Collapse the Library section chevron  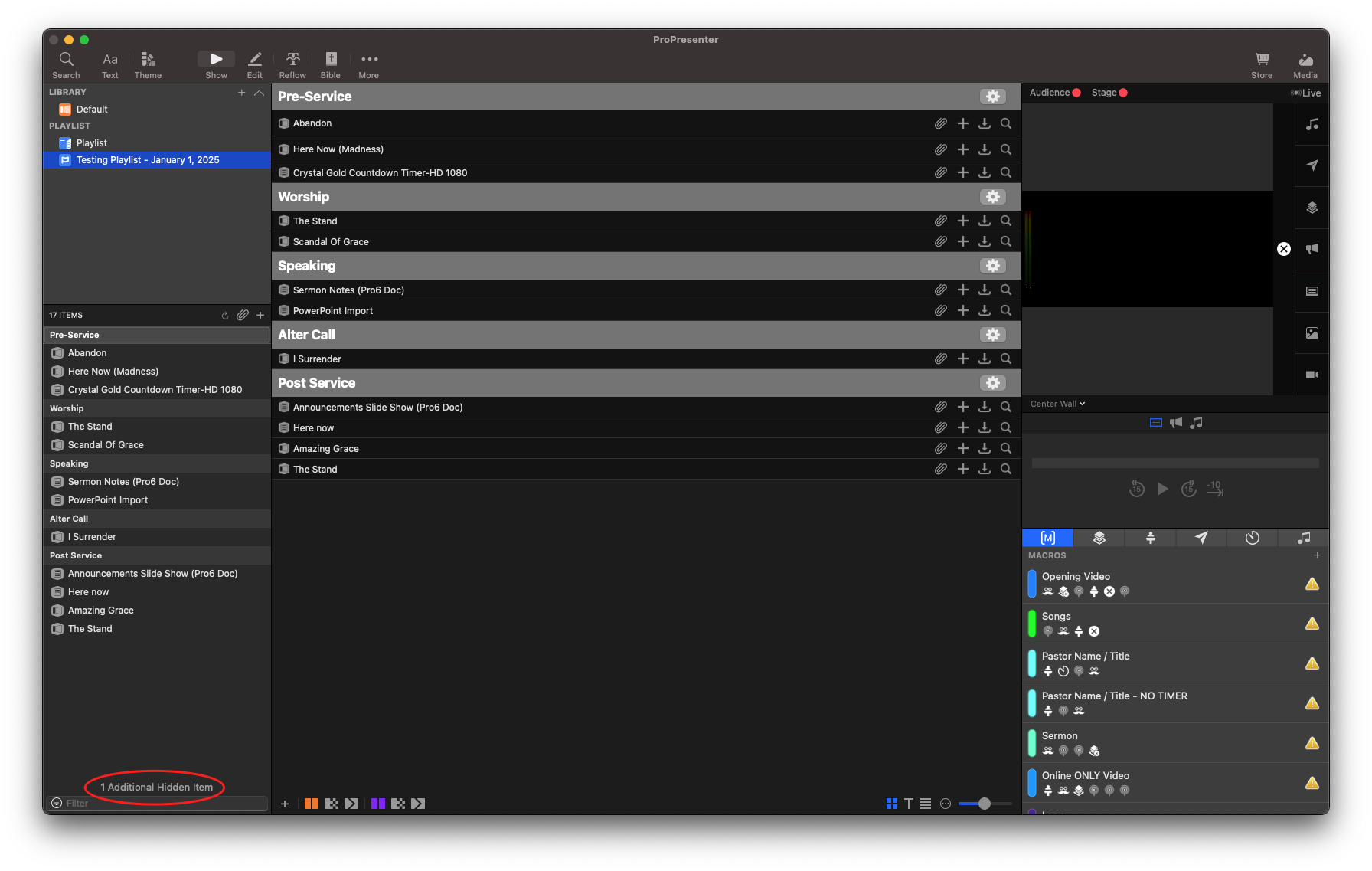260,93
